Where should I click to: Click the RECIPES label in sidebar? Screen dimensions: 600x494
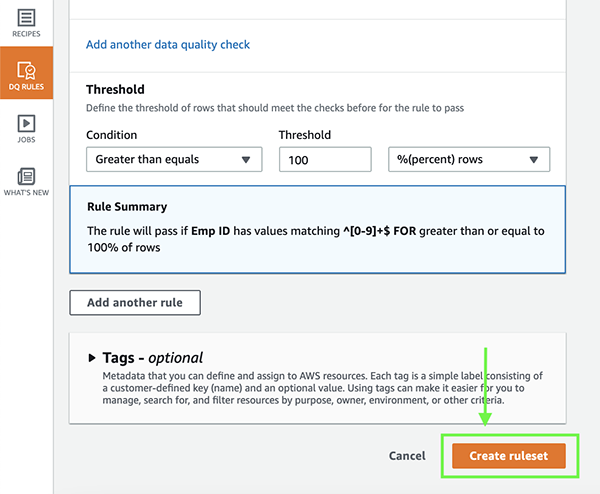point(26,34)
